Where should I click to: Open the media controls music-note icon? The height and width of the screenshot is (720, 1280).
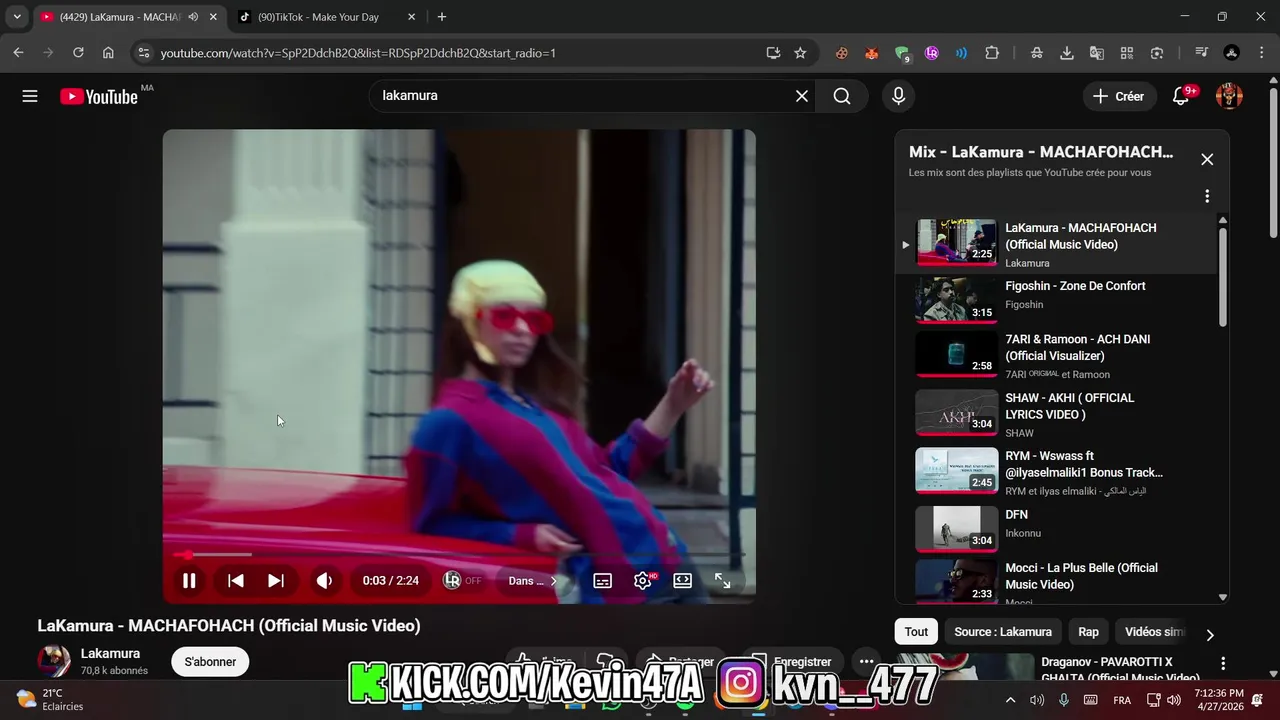(x=1202, y=53)
